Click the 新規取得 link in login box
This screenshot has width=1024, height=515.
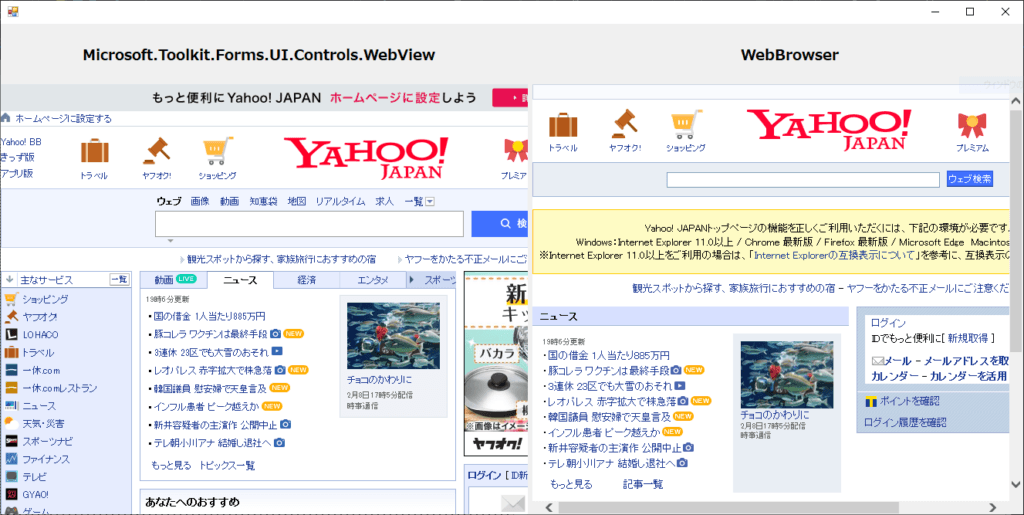point(967,338)
